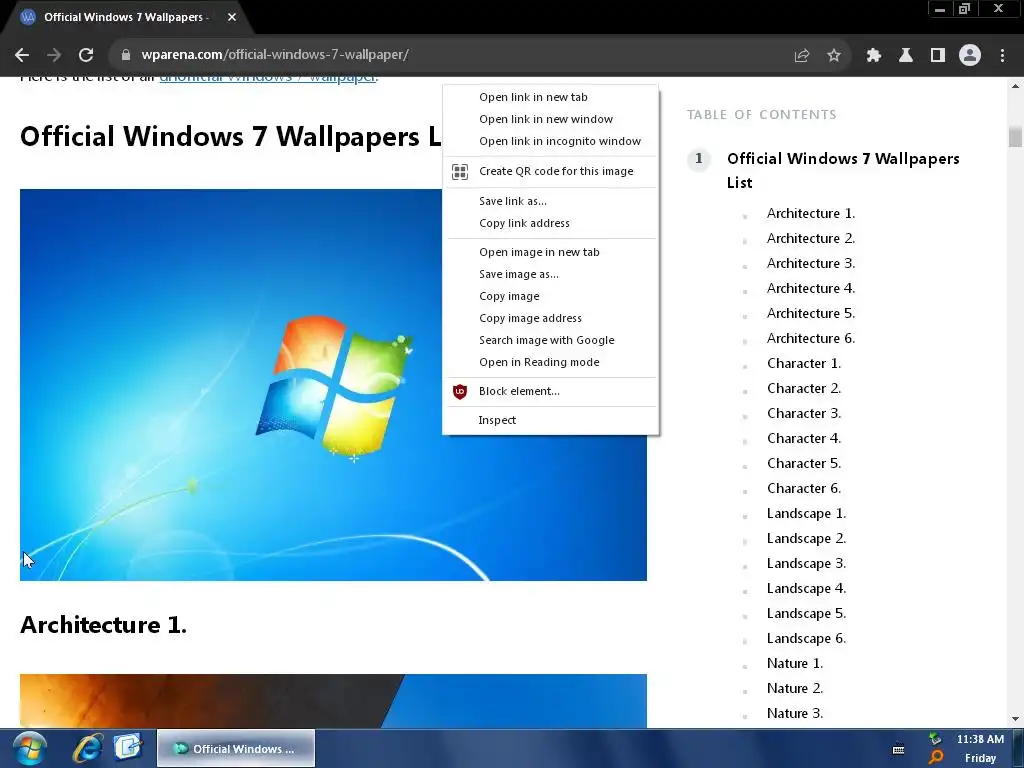Launch Internet Explorer from the taskbar
1024x768 pixels.
point(86,748)
